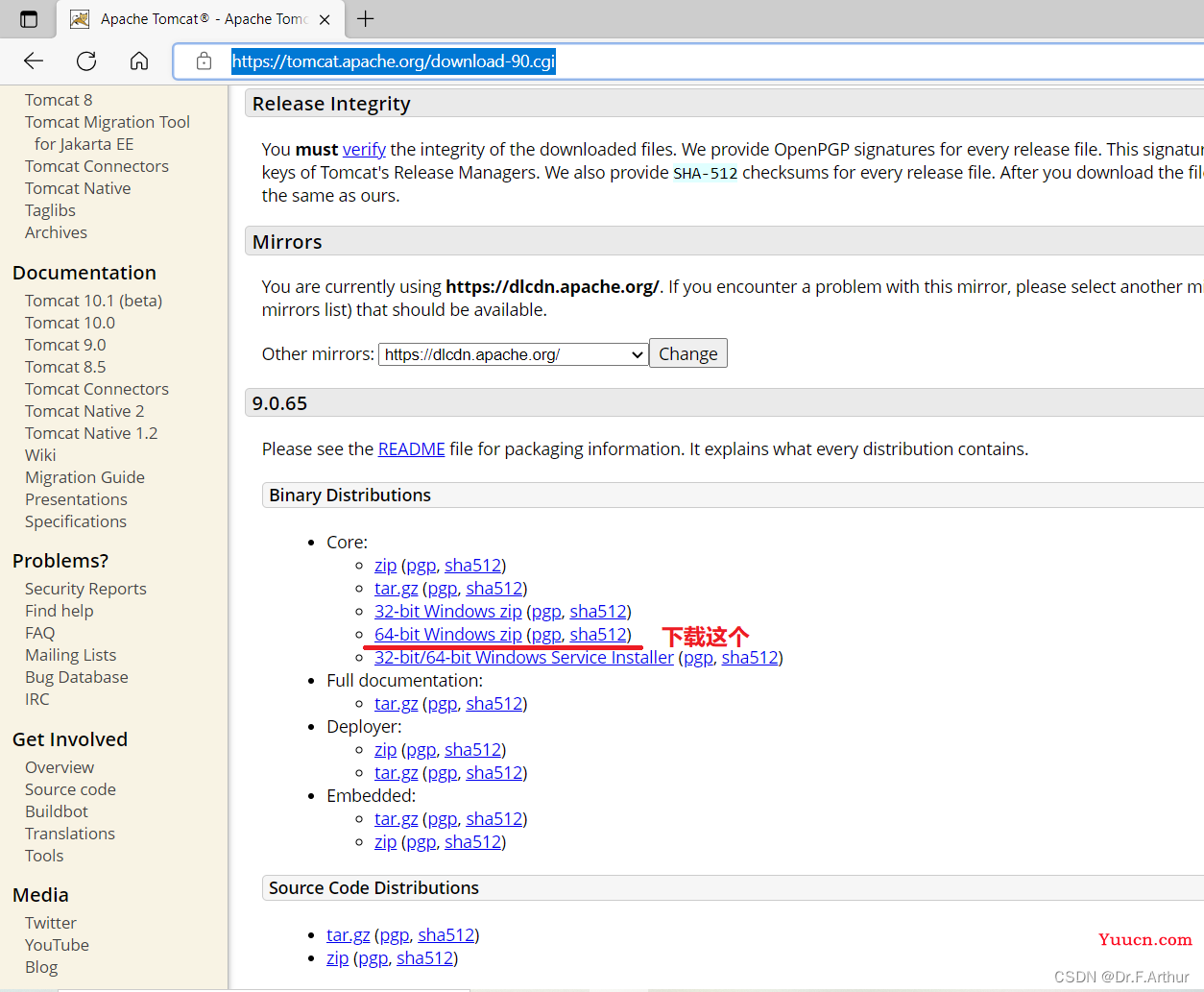The height and width of the screenshot is (992, 1204).
Task: Open the IRC link
Action: pyautogui.click(x=37, y=699)
